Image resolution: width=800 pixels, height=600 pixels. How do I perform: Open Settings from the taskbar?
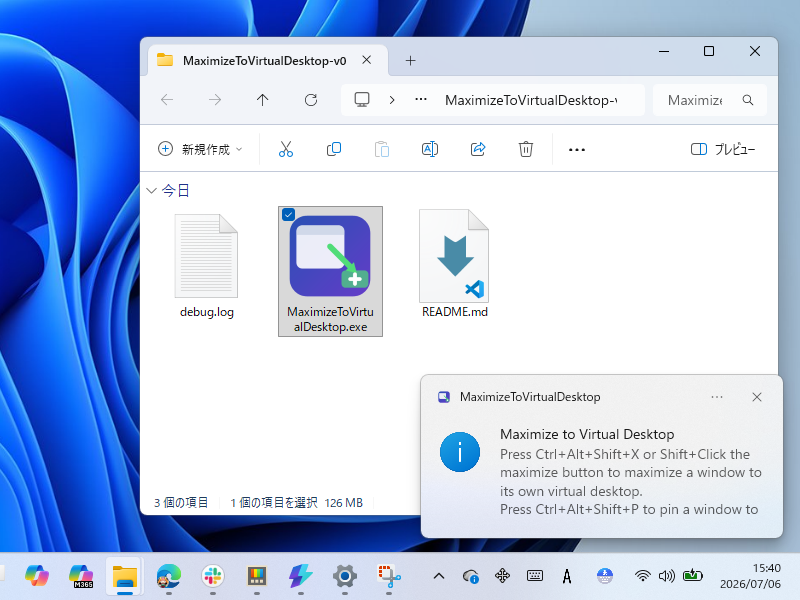point(344,576)
